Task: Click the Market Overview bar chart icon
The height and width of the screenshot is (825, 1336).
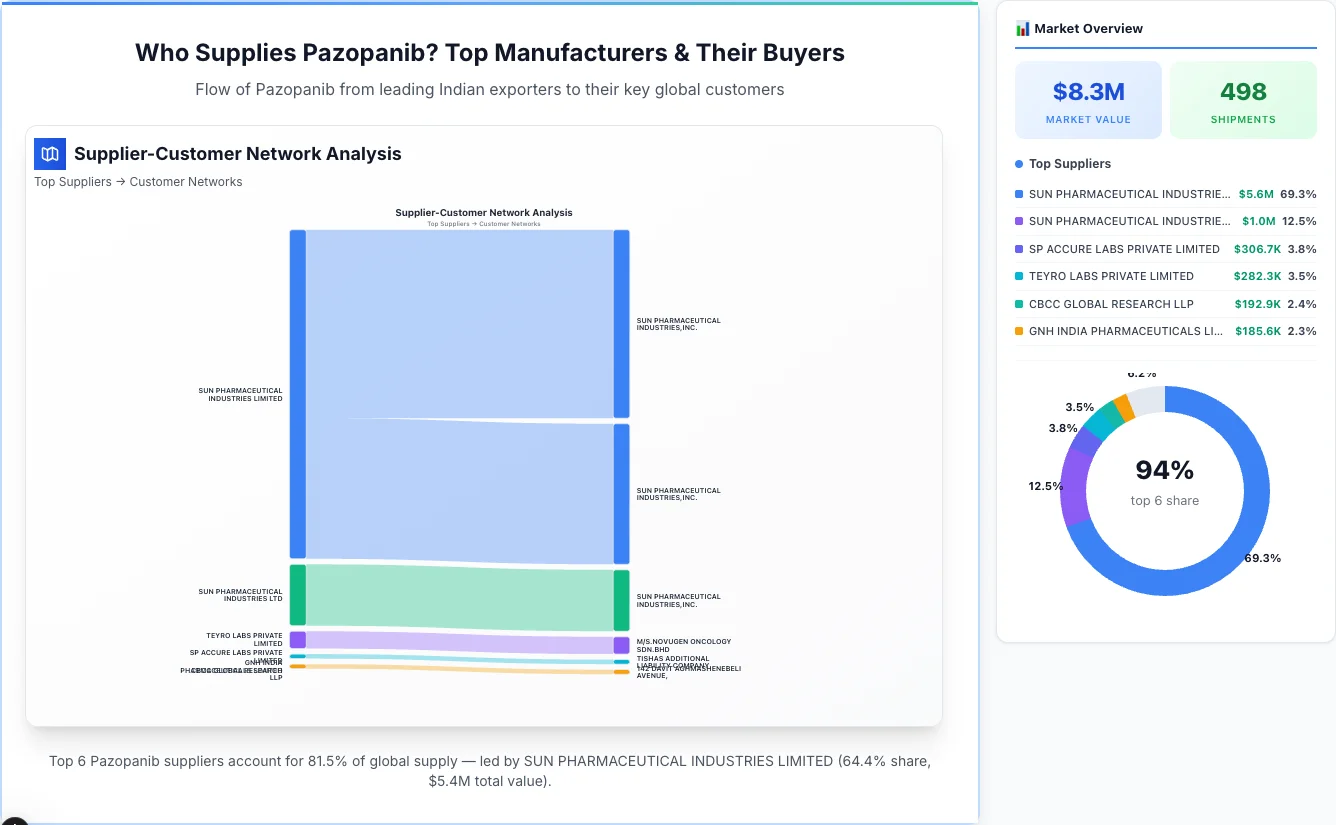Action: (1022, 28)
